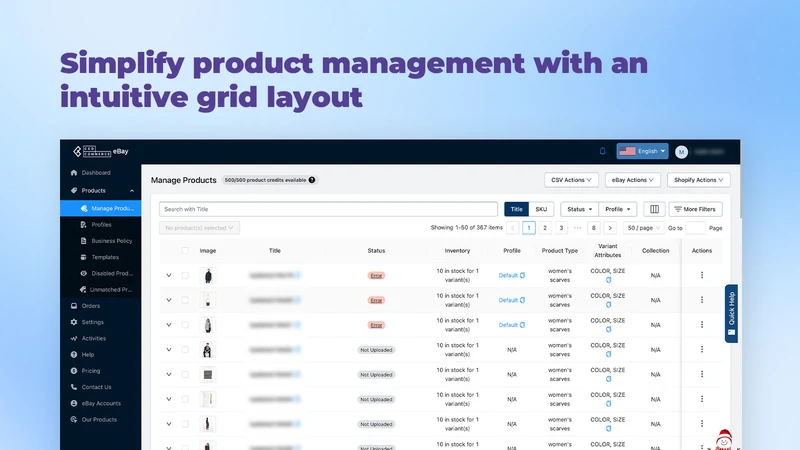Click the user avatar M icon
This screenshot has width=800, height=450.
pyautogui.click(x=681, y=152)
